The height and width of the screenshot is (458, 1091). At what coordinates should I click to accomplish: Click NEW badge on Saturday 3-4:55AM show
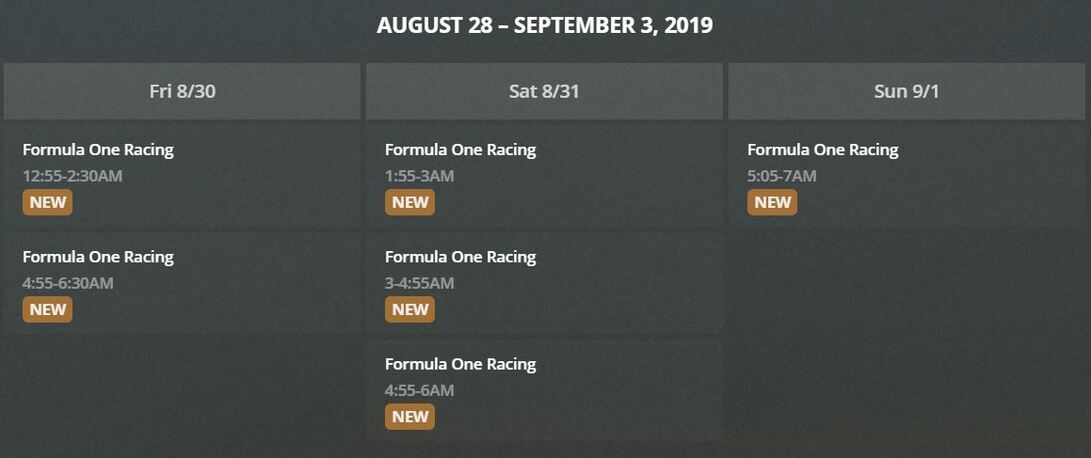(410, 309)
